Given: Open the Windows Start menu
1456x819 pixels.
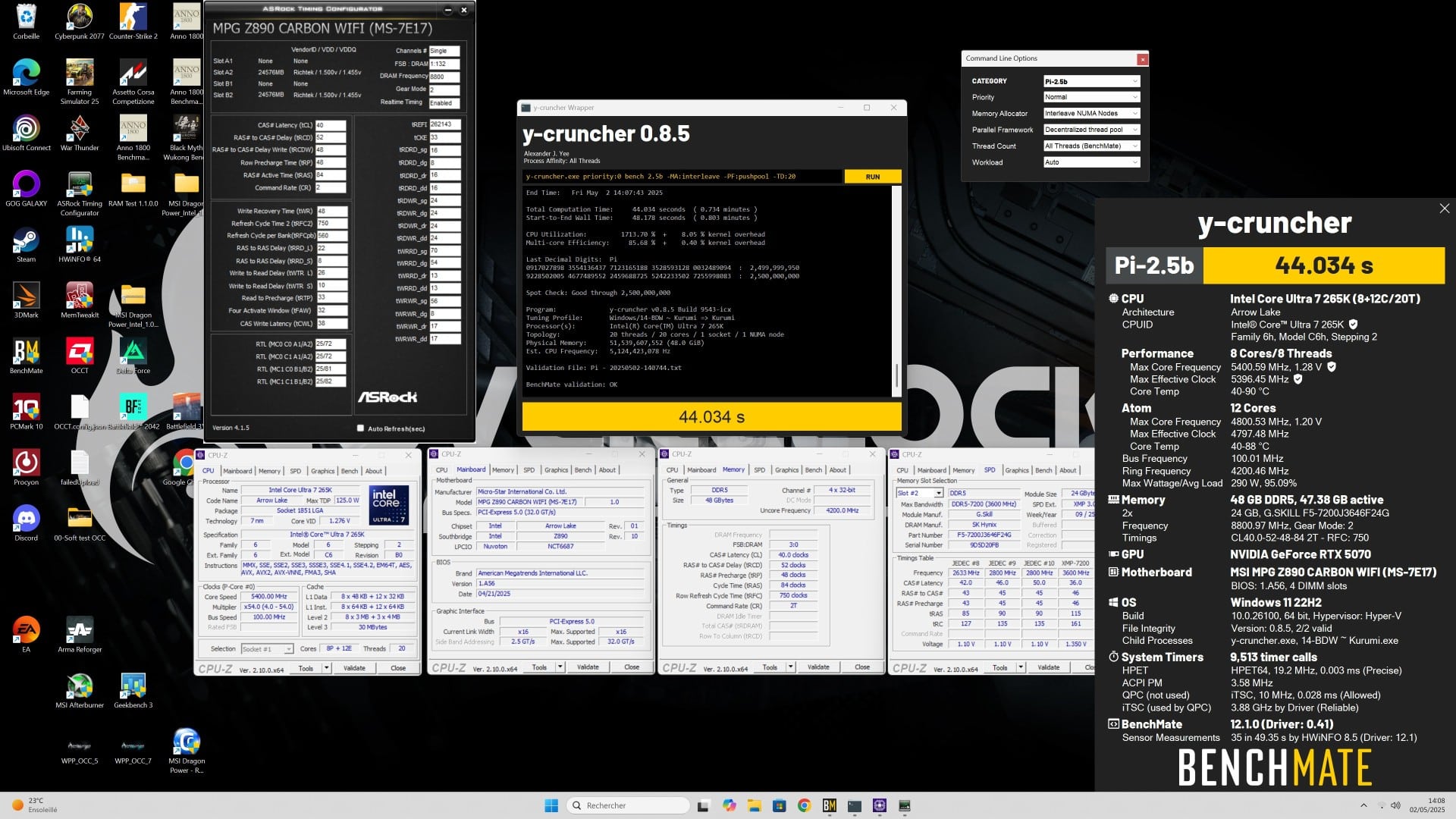Looking at the screenshot, I should (551, 805).
